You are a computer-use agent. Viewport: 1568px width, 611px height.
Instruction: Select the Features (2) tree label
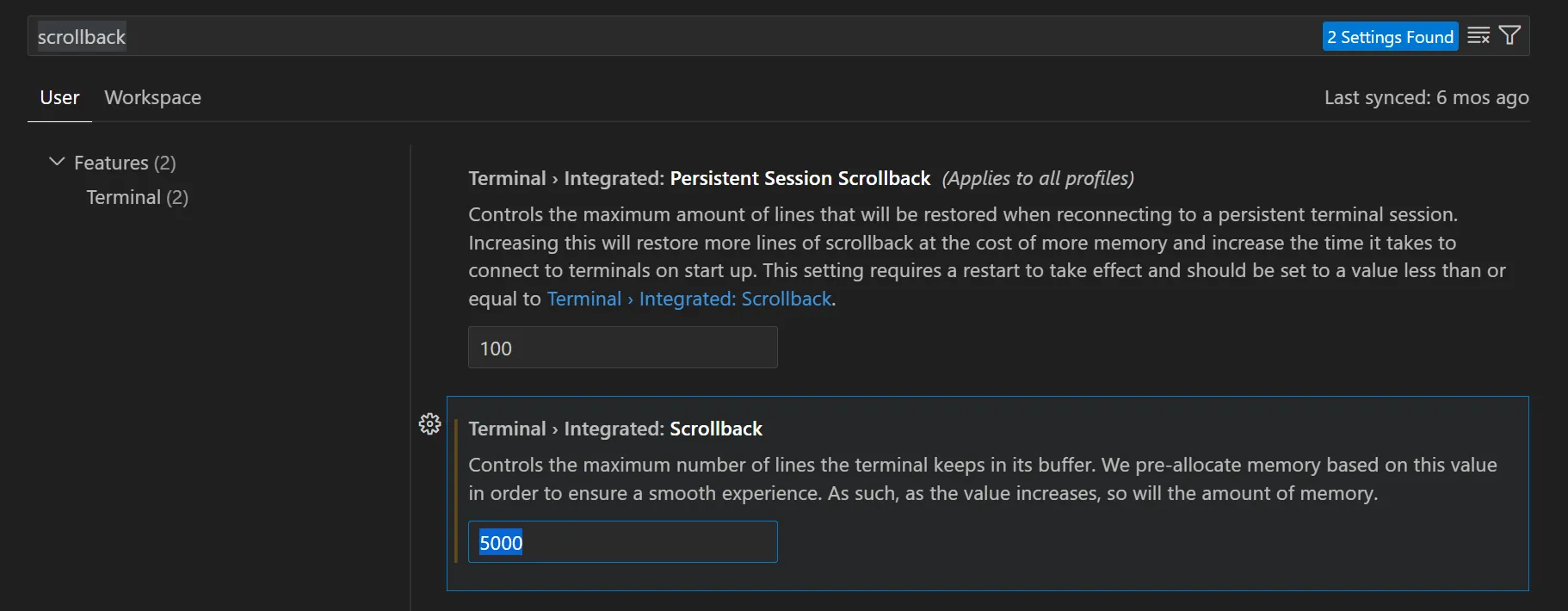(125, 163)
